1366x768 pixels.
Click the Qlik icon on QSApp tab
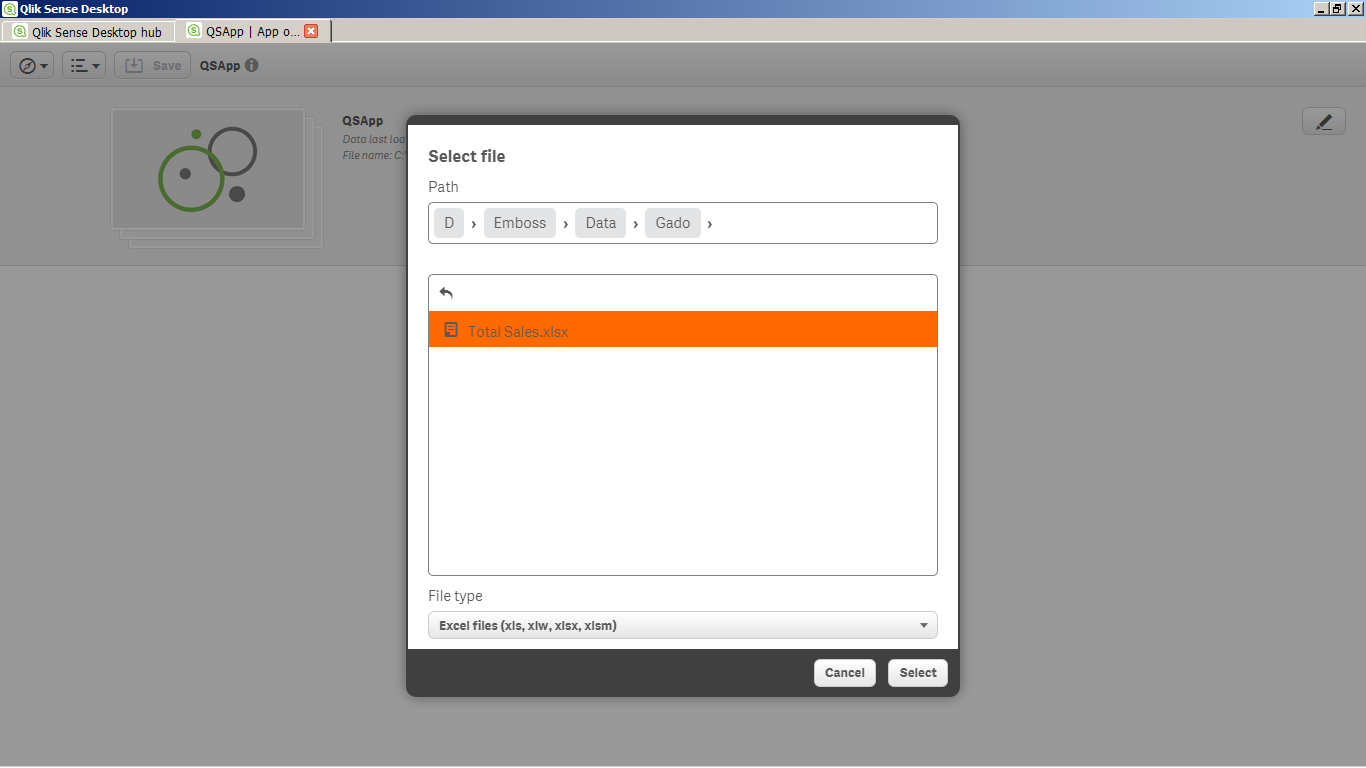coord(194,31)
